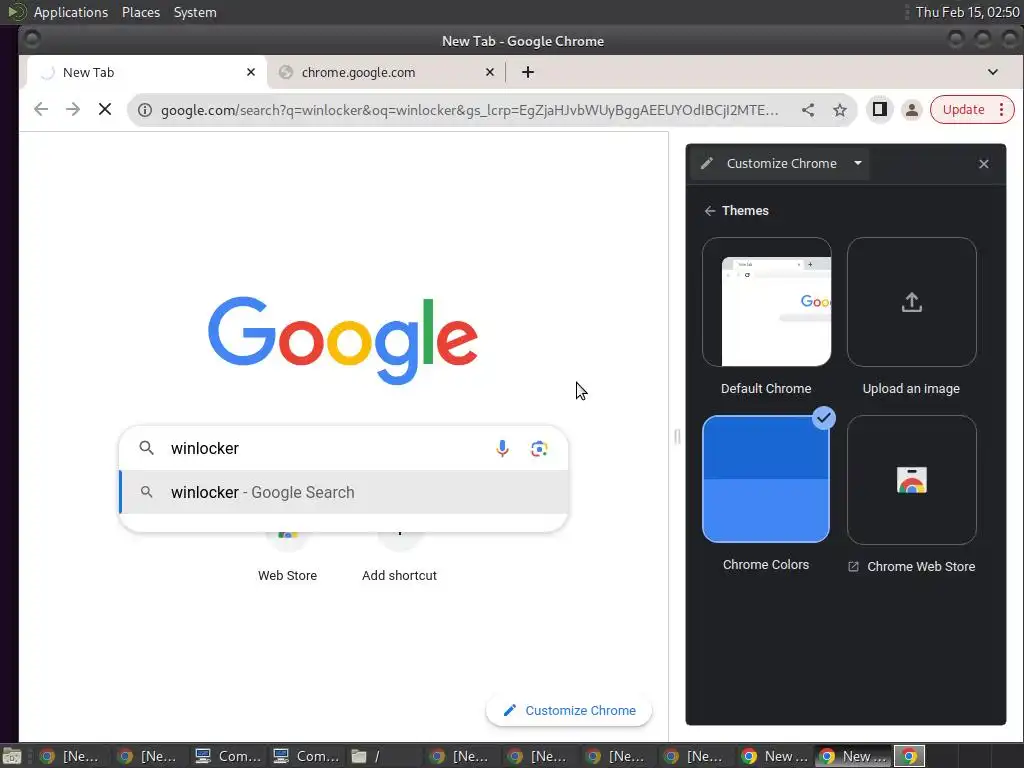Click the show desktop icon in the taskbar
Screen dimensions: 1024x768
coord(12,756)
